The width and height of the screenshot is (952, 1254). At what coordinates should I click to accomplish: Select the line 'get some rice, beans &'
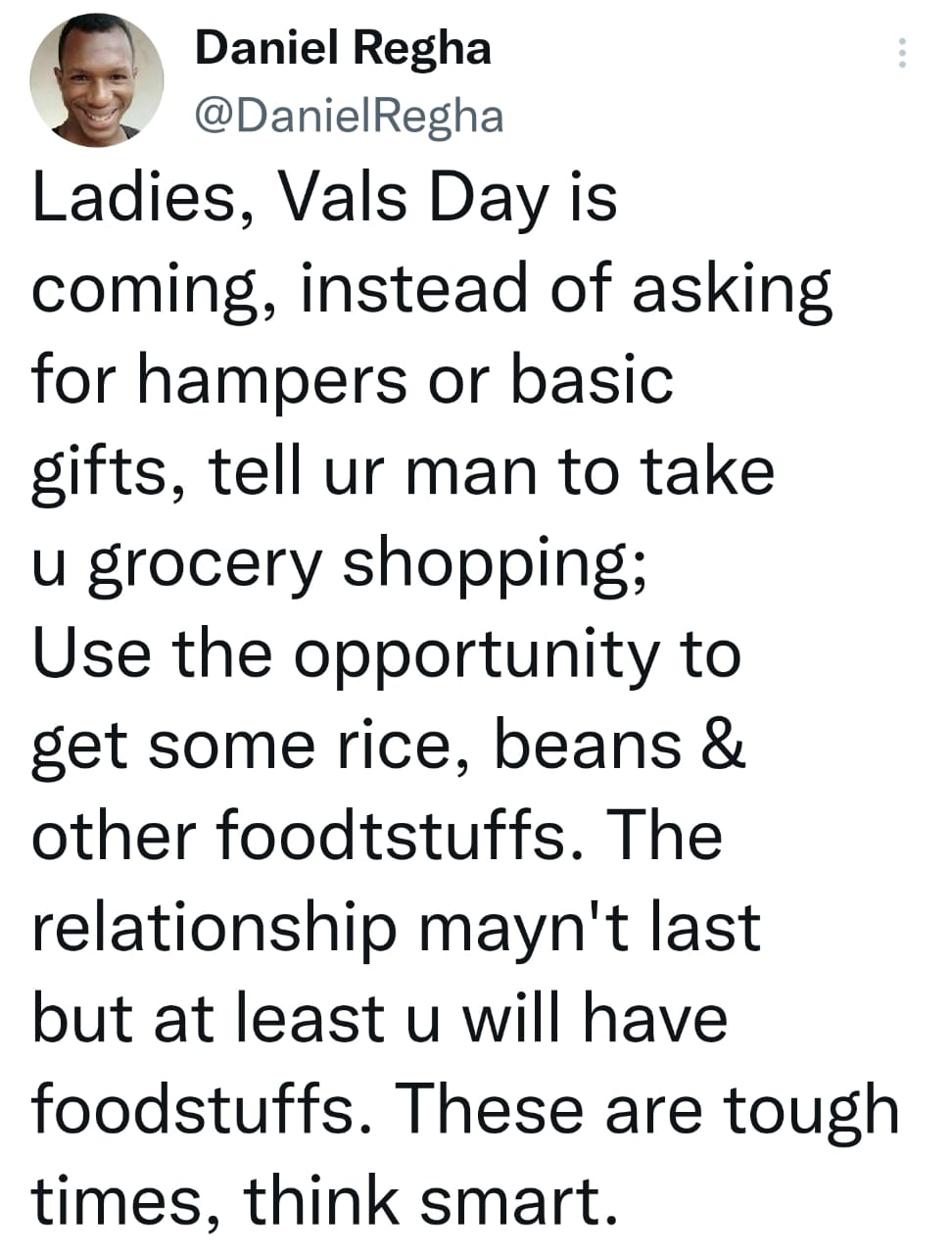pyautogui.click(x=389, y=747)
